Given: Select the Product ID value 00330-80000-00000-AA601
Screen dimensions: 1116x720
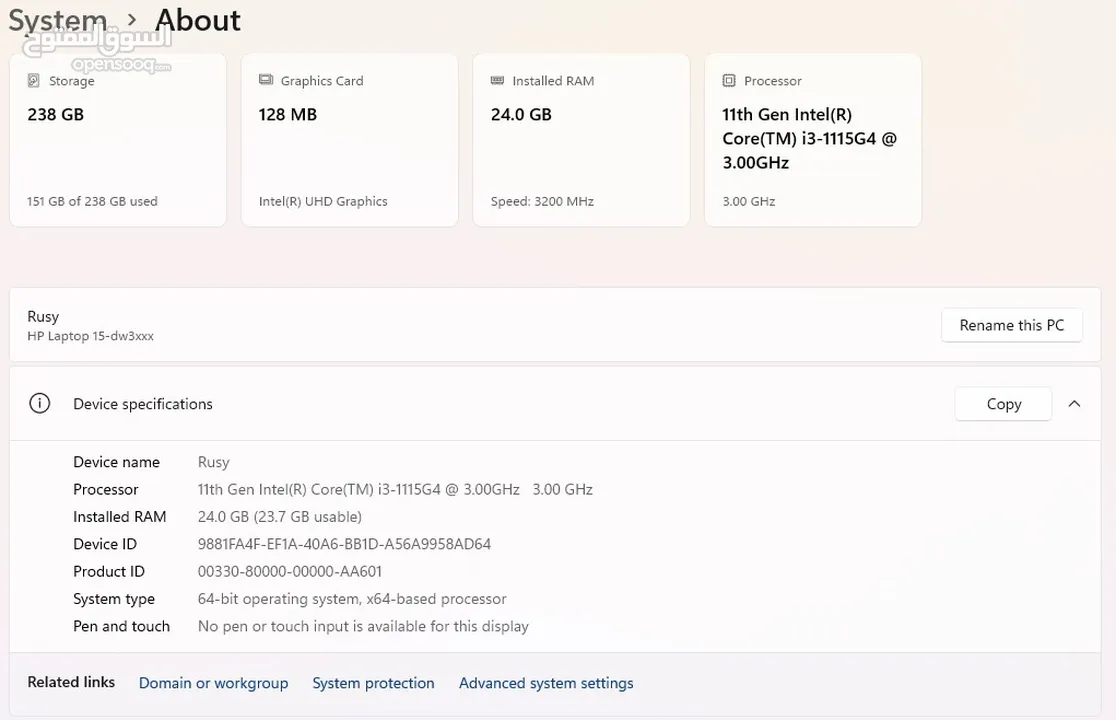Looking at the screenshot, I should tap(290, 571).
